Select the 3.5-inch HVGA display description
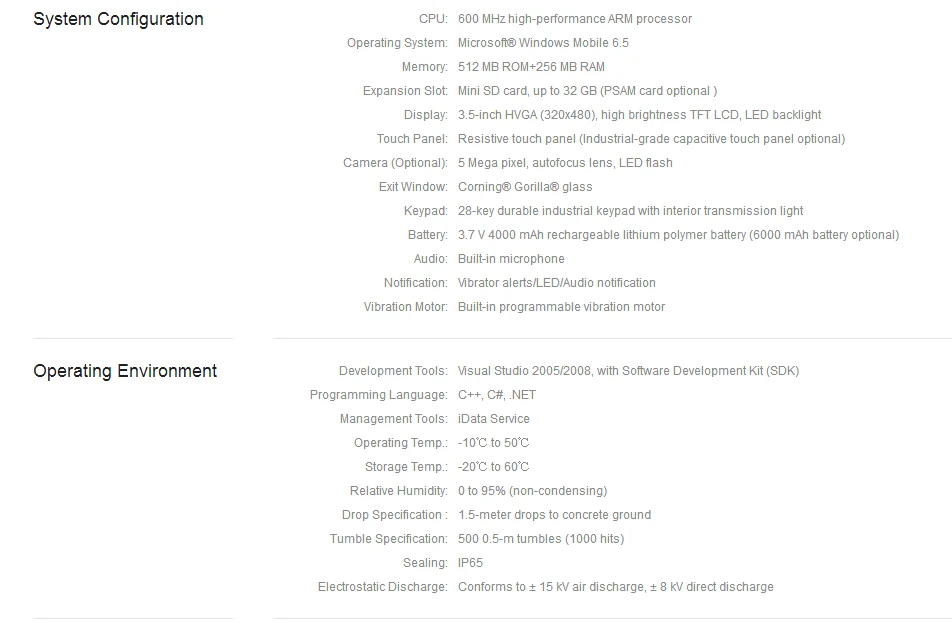Screen dimensions: 952x623 (639, 115)
